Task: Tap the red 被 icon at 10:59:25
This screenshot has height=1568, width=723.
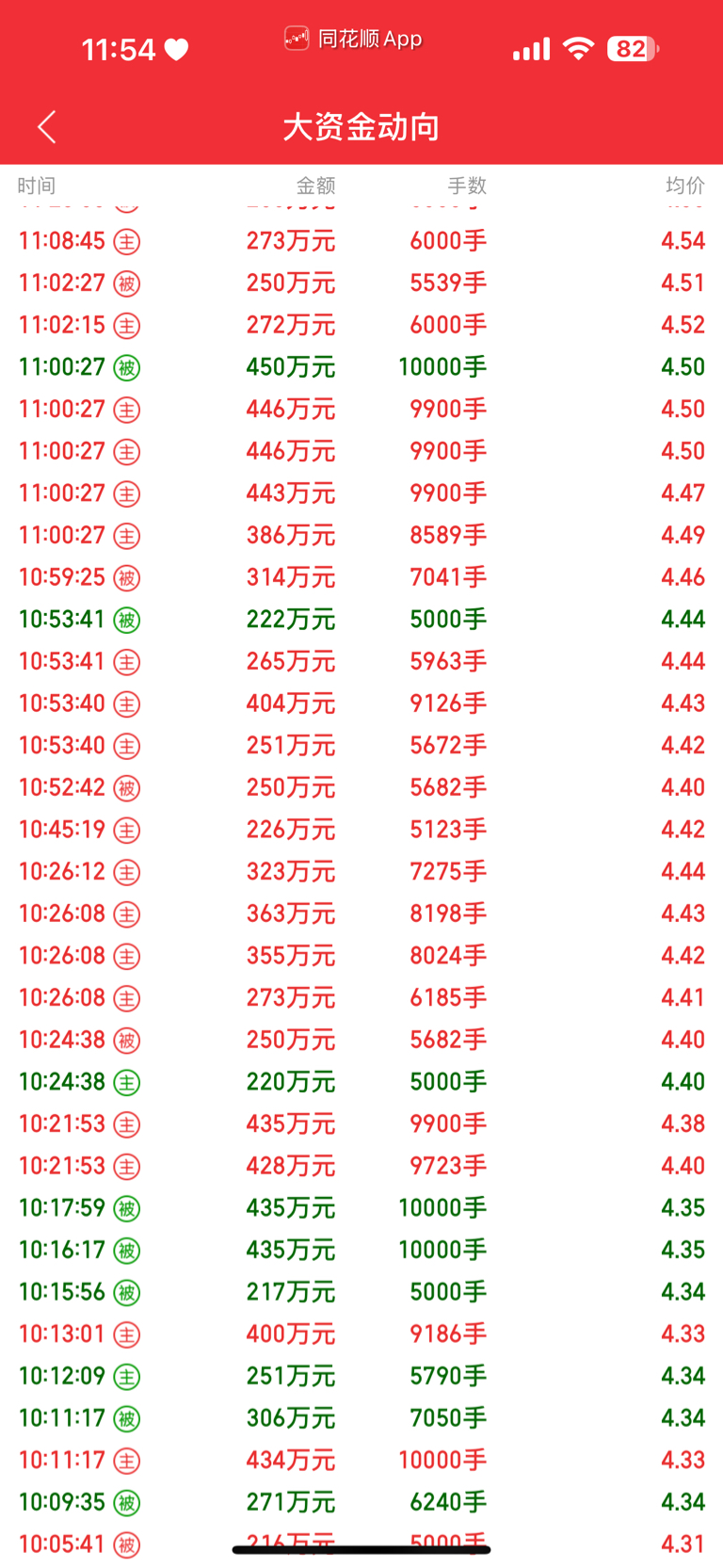Action: click(127, 578)
